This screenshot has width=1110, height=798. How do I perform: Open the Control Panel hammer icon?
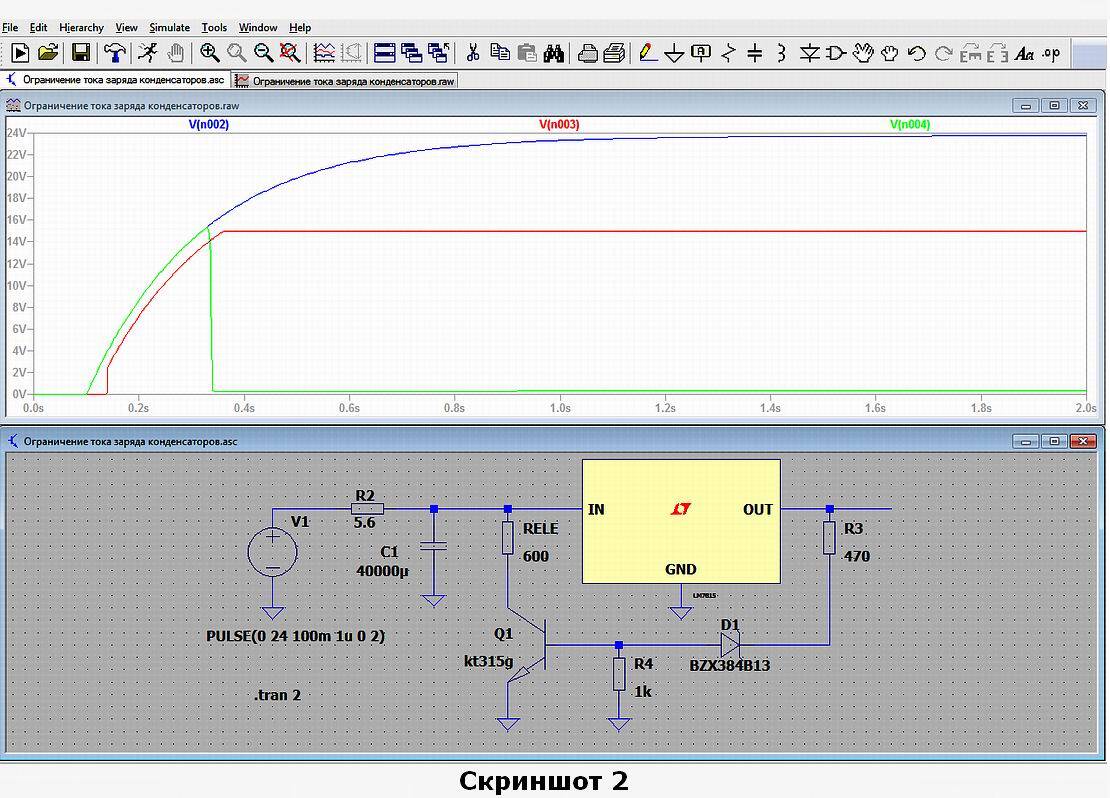(x=115, y=53)
